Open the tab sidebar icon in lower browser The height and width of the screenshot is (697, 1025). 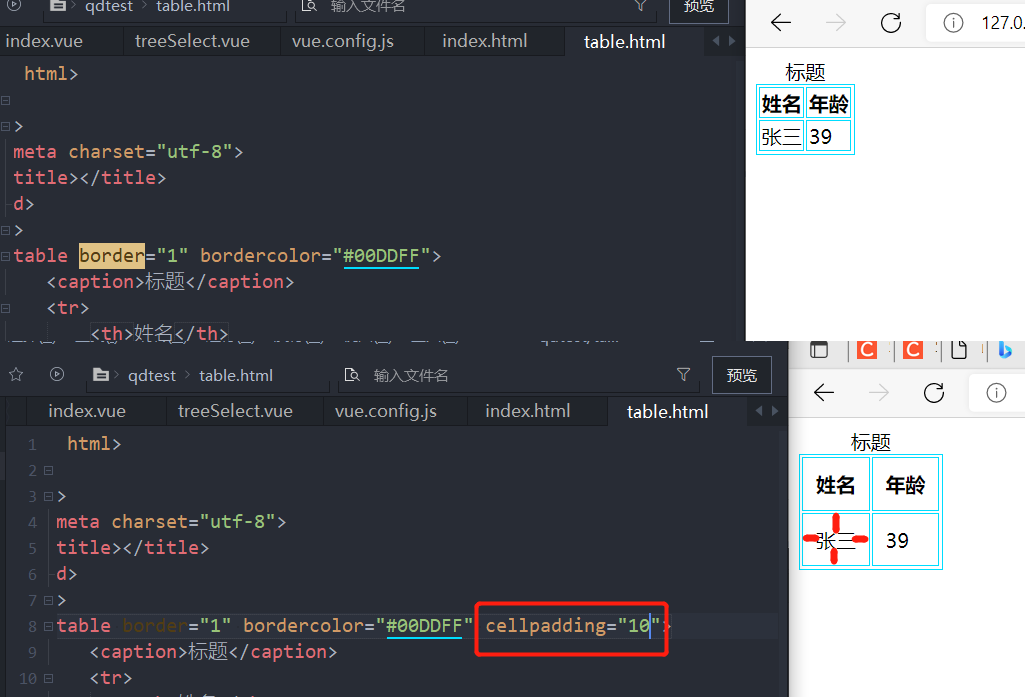[x=818, y=350]
